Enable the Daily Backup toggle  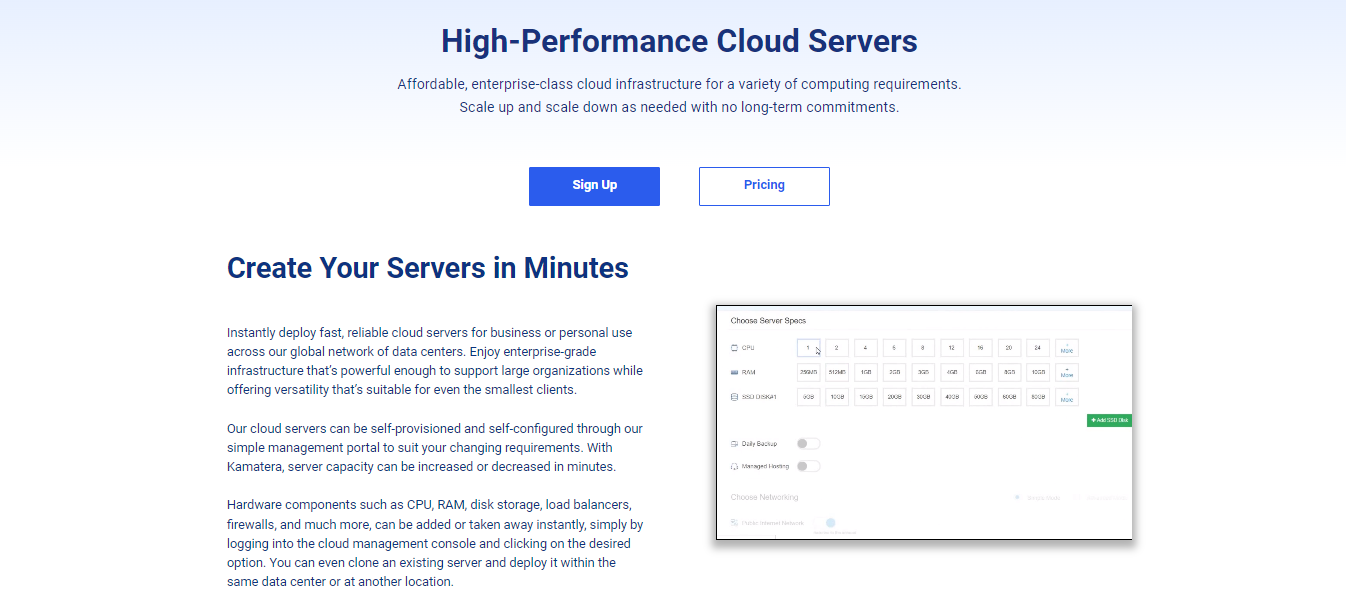click(808, 444)
